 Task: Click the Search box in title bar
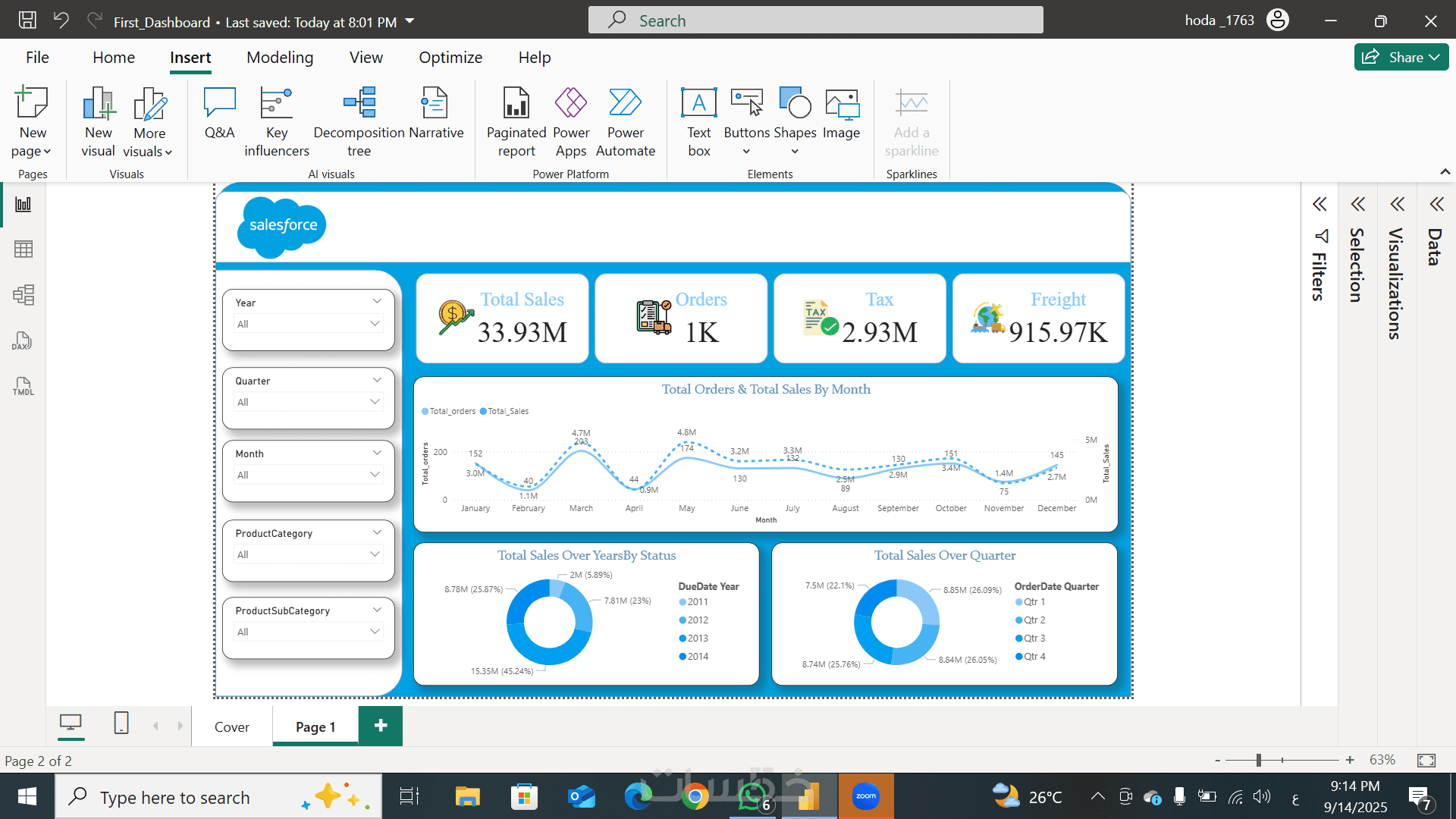(x=815, y=20)
